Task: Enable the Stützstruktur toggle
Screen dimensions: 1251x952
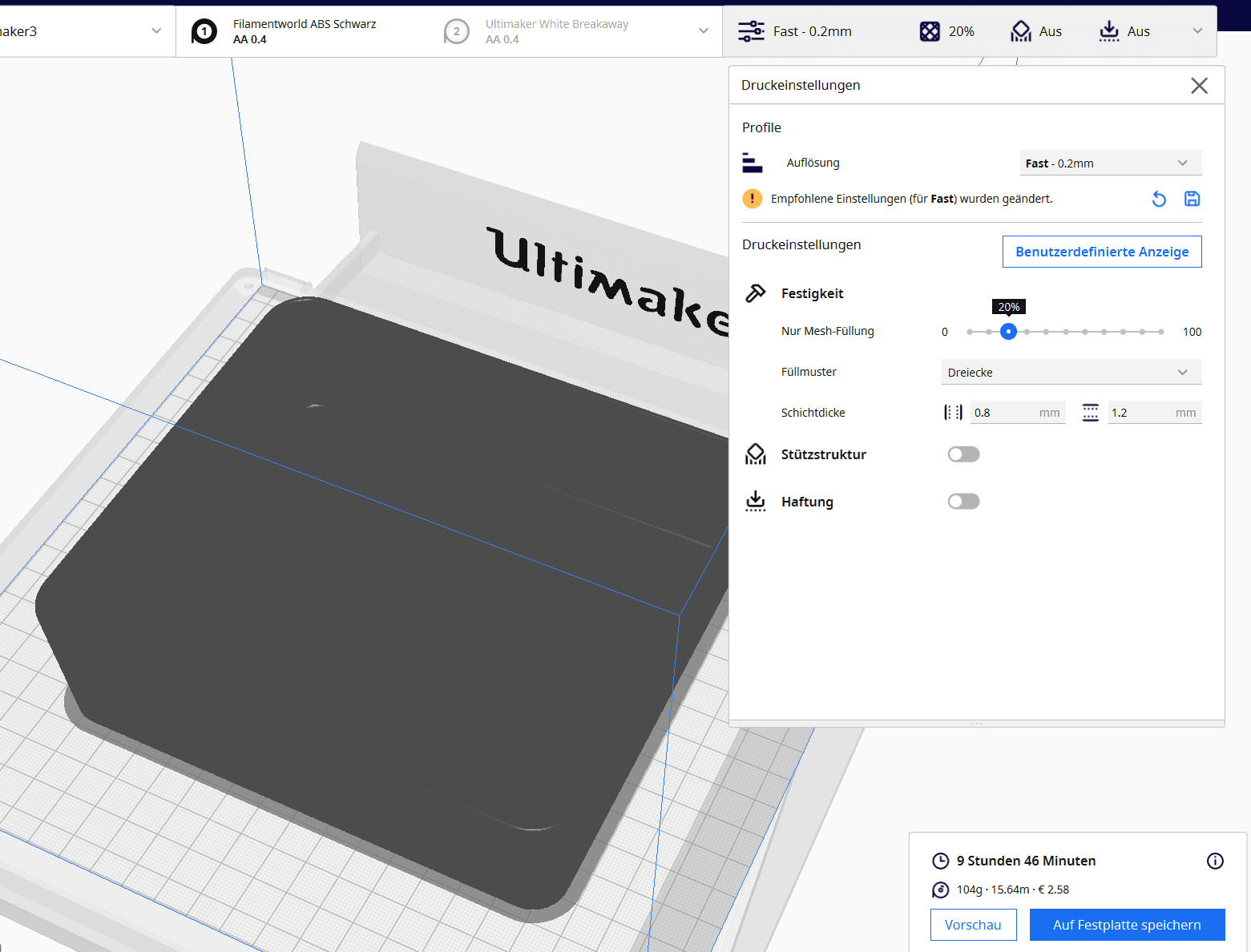Action: [963, 454]
